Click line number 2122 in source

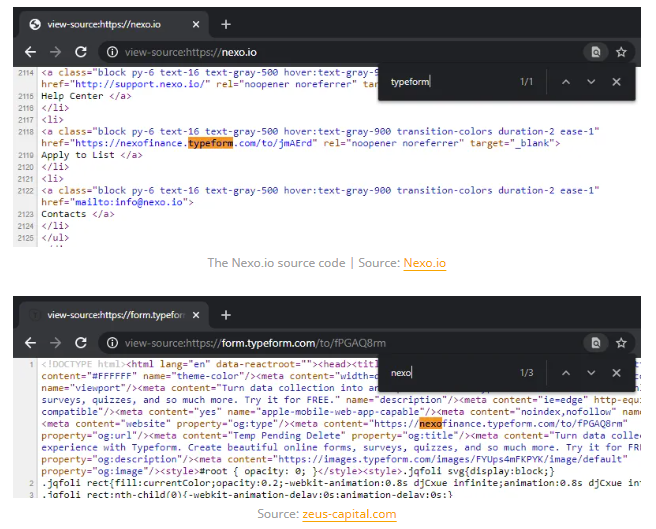click(26, 191)
